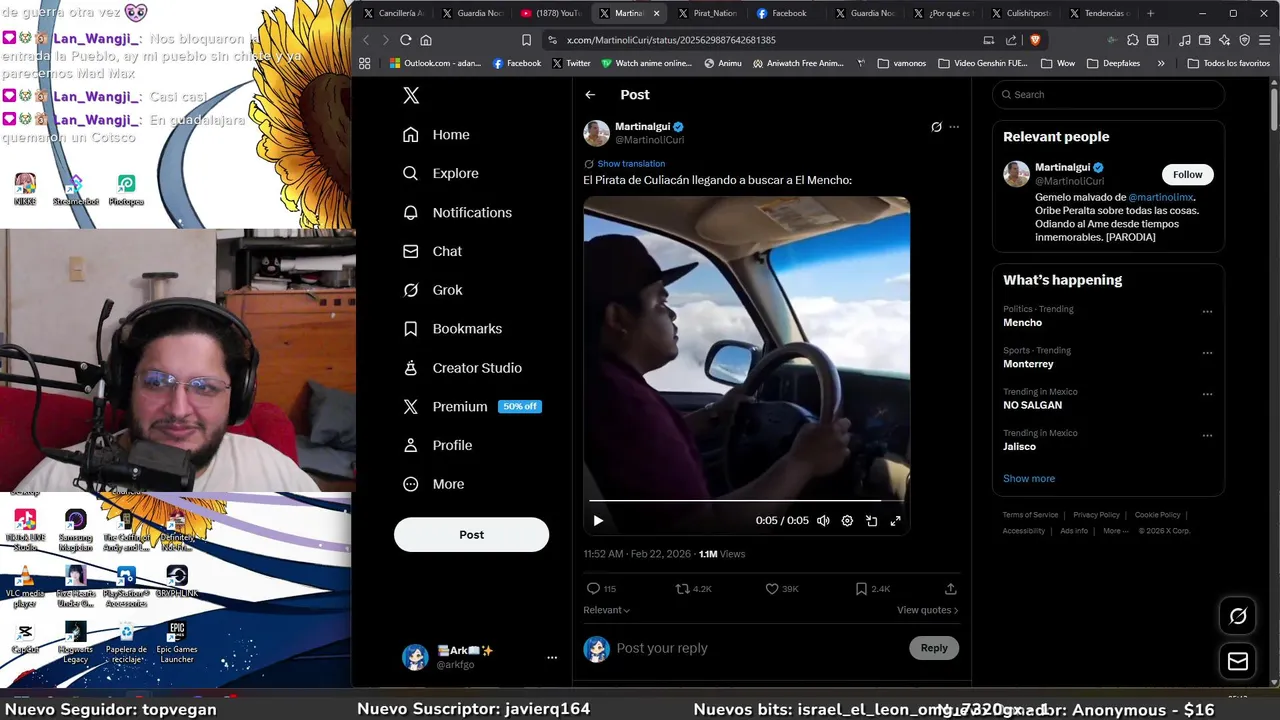Click the large Post button

point(471,535)
